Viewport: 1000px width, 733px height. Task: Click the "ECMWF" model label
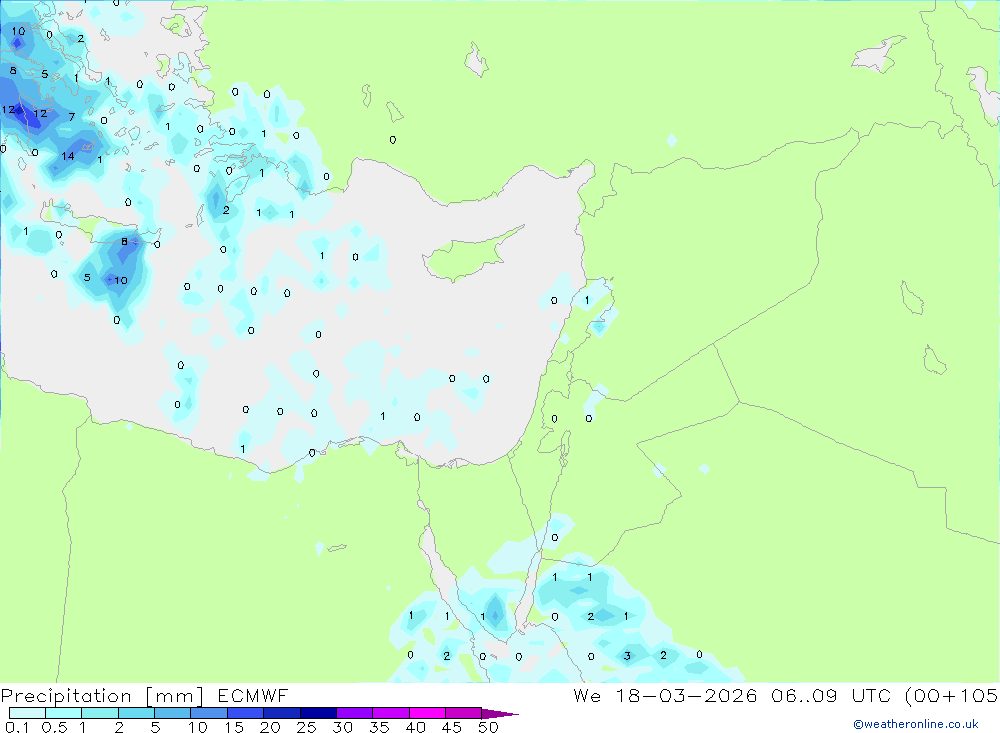[x=253, y=695]
